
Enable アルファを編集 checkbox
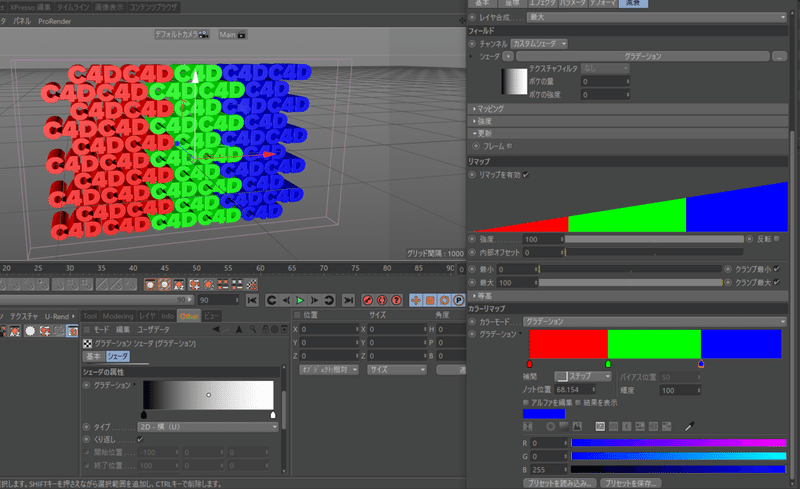(x=526, y=403)
